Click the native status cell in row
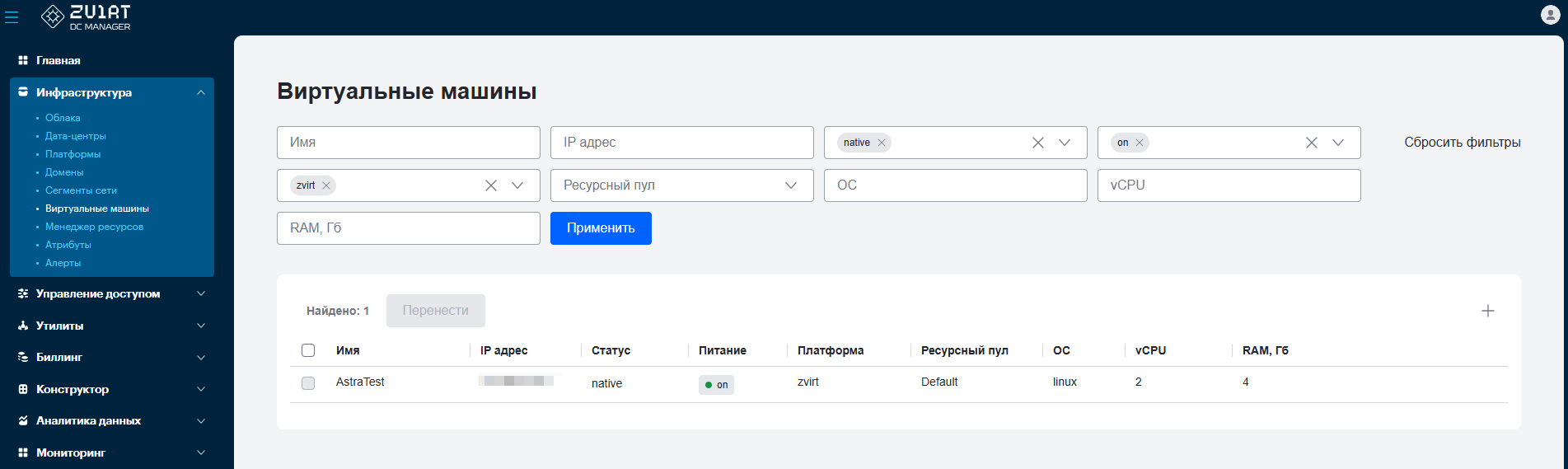1568x469 pixels. point(606,383)
